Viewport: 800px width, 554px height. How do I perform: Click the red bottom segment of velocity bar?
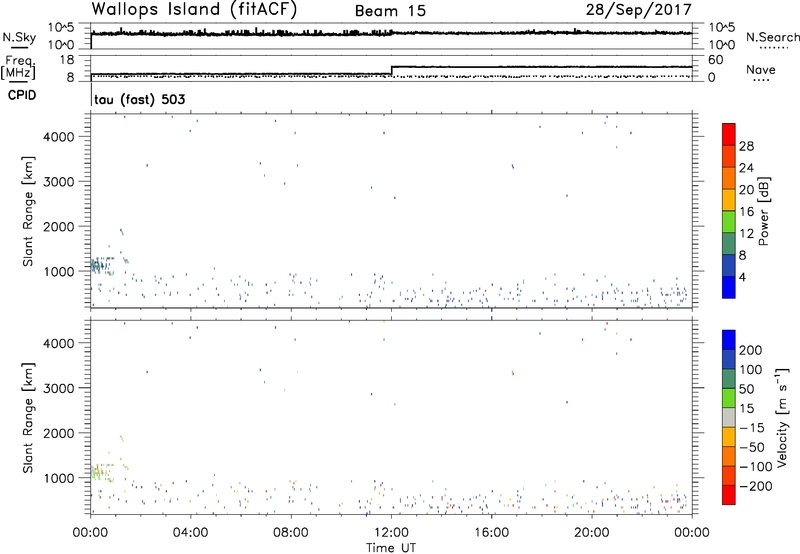point(729,495)
